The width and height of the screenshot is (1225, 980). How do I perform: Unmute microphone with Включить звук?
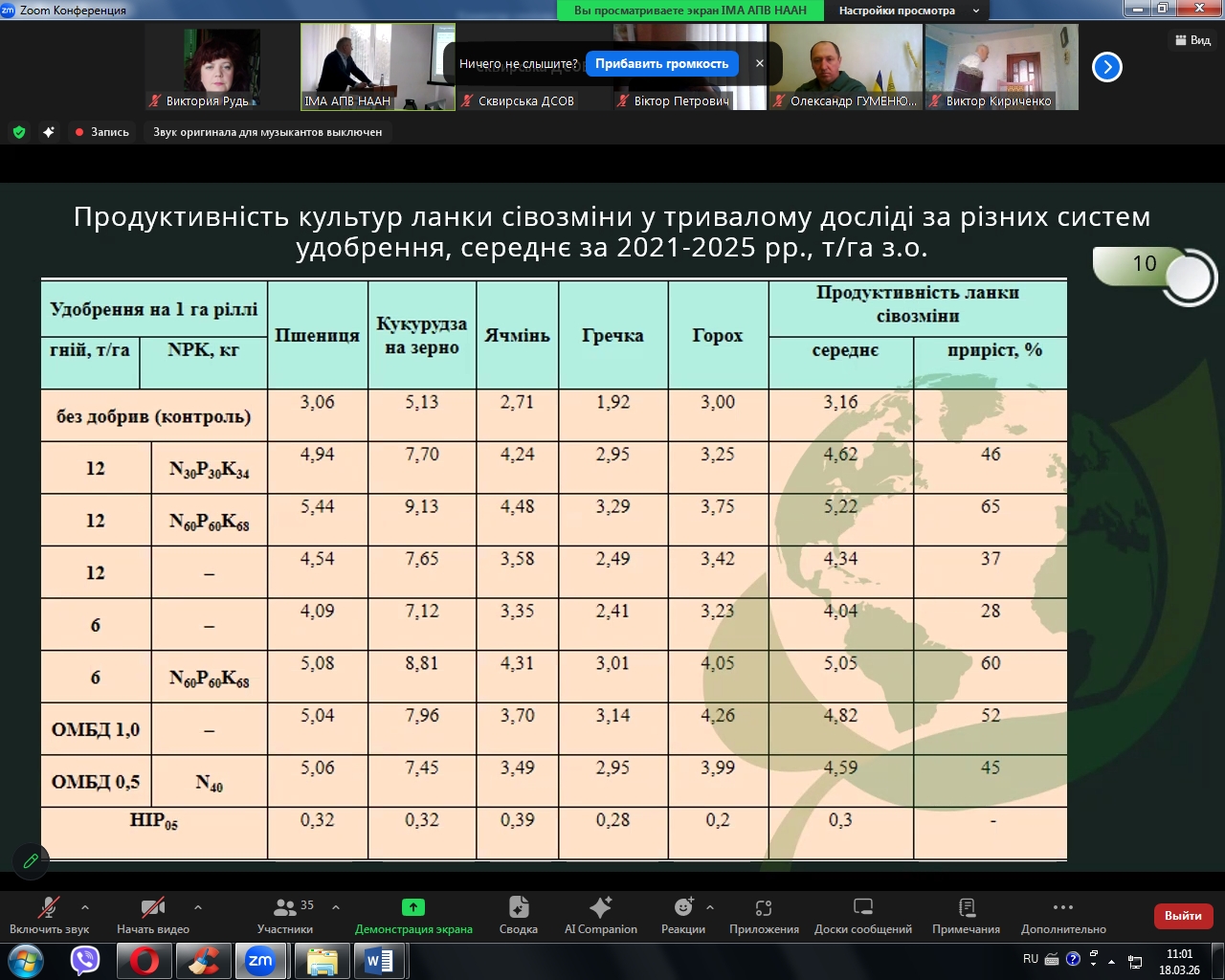tap(49, 915)
